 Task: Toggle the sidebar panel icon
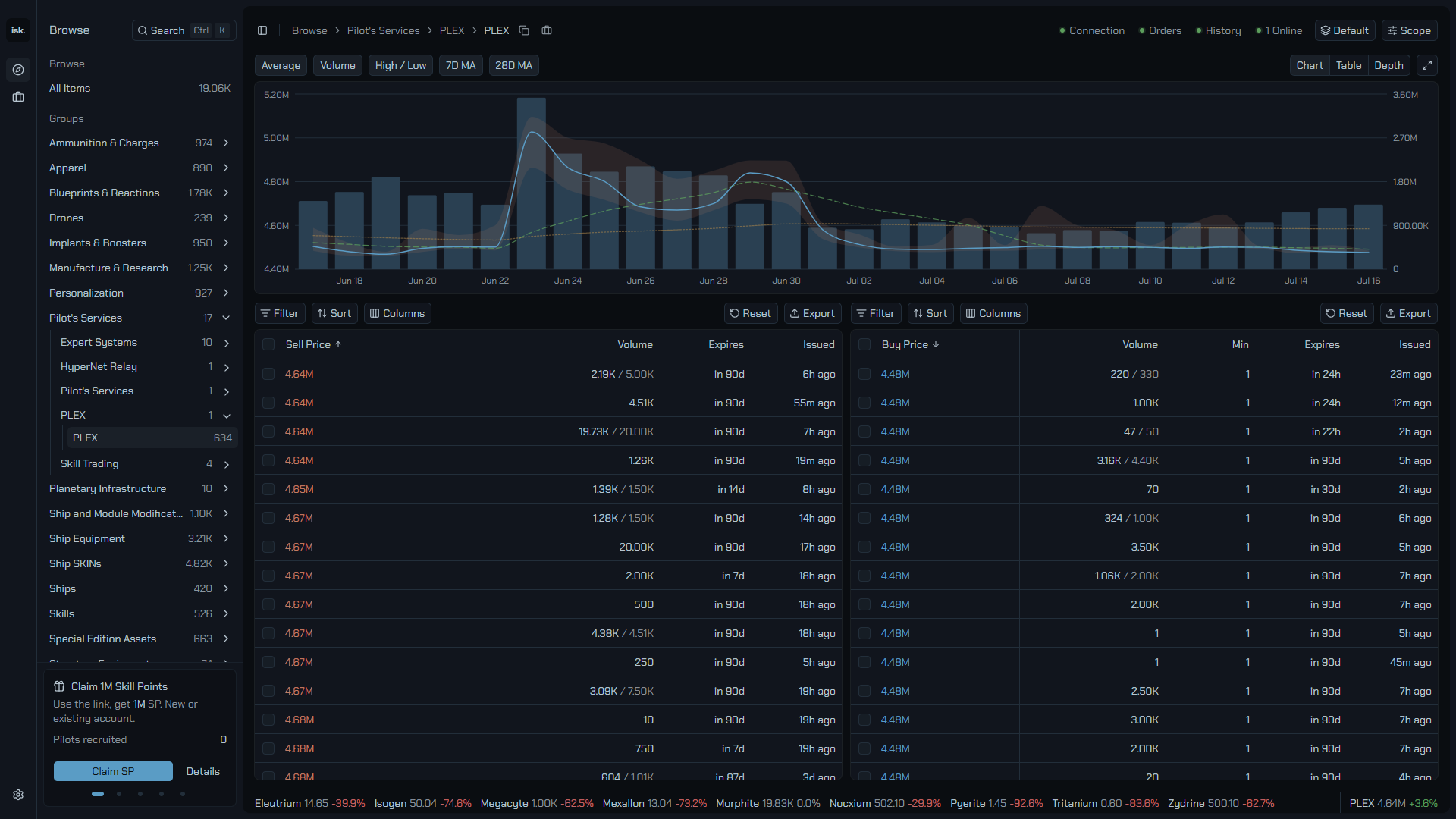(262, 30)
